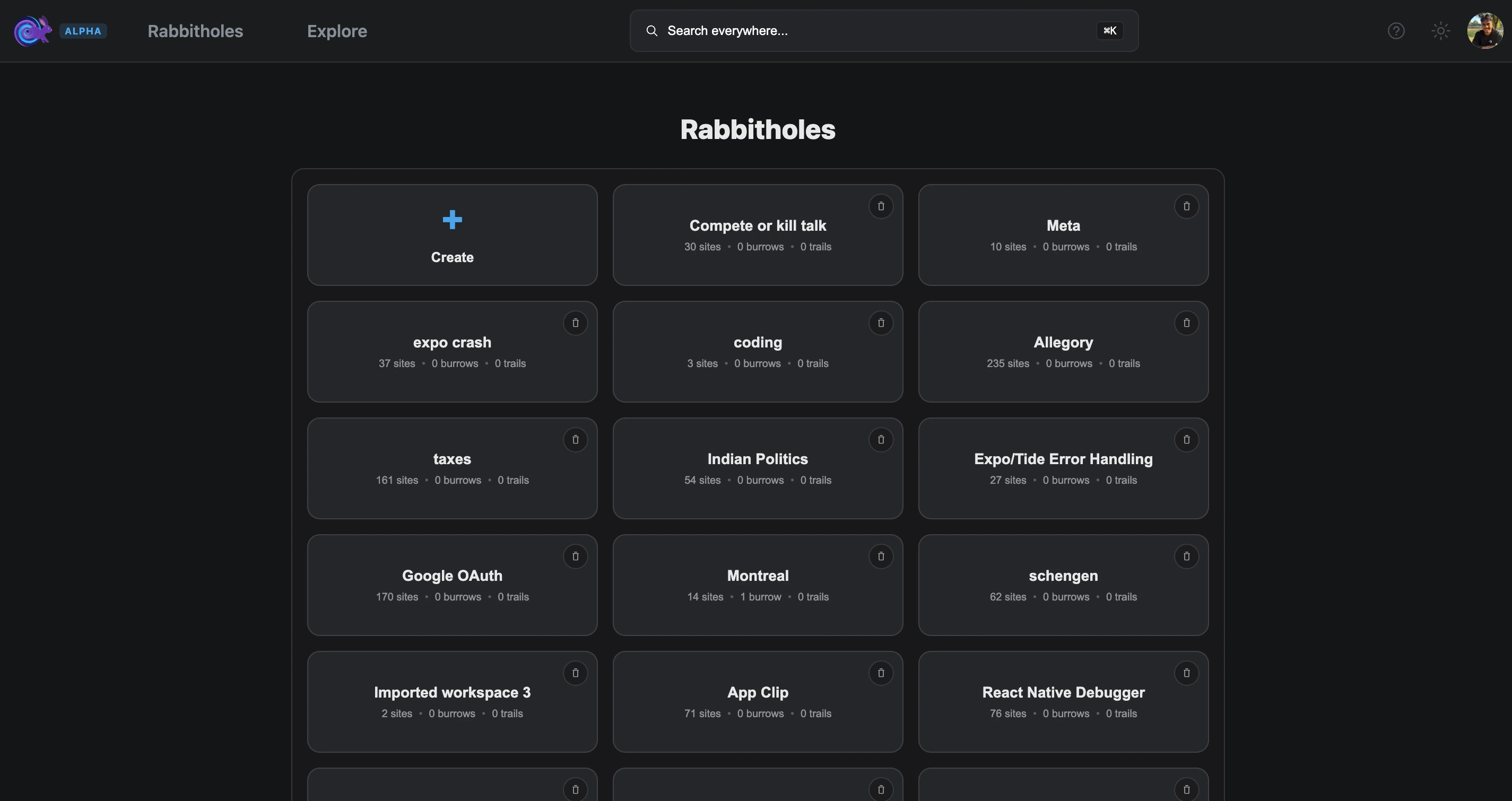The width and height of the screenshot is (1512, 801).
Task: Open the taxes rabbithole card
Action: coord(452,468)
